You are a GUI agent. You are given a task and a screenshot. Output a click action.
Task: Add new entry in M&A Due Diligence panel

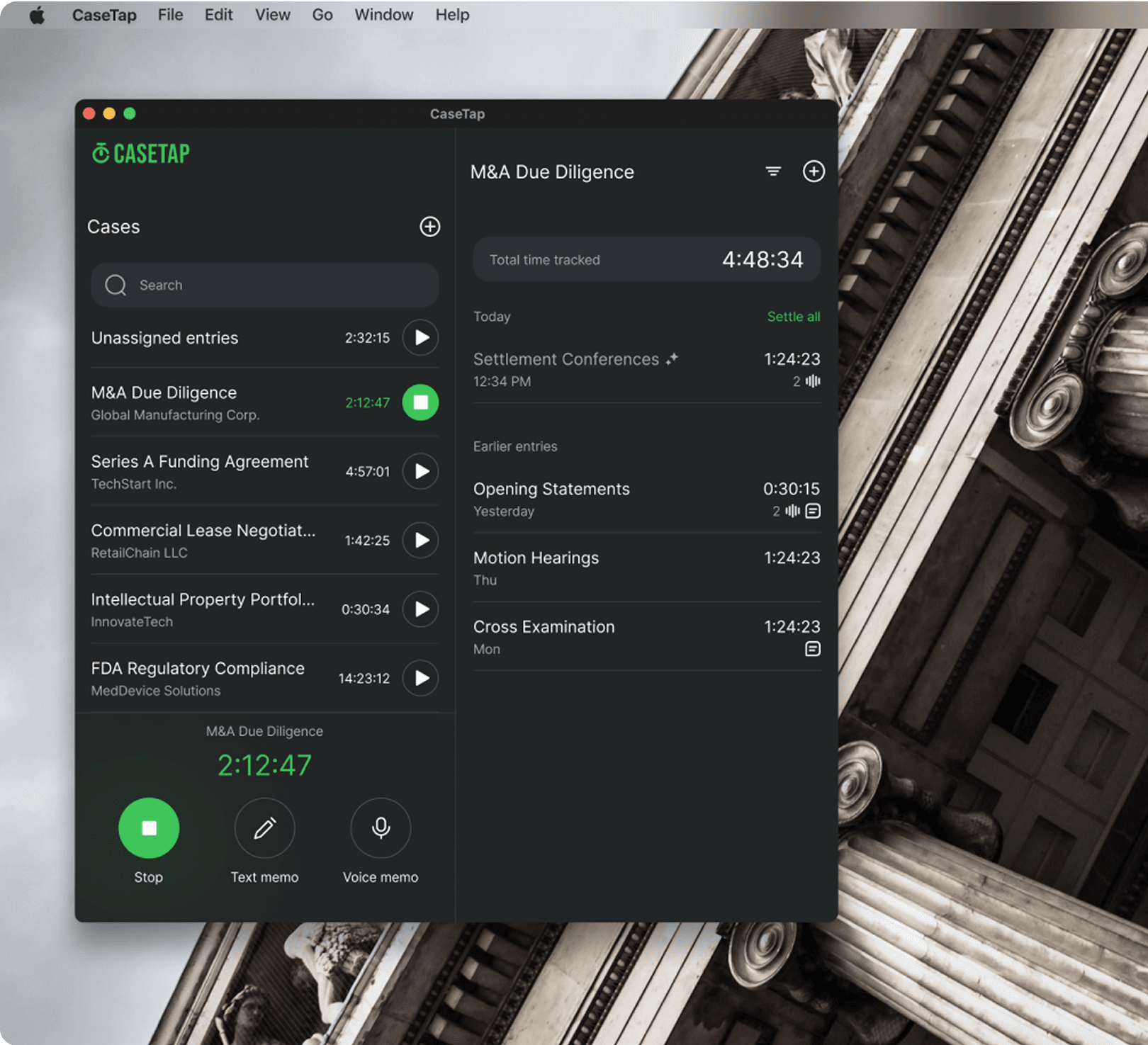[x=814, y=171]
